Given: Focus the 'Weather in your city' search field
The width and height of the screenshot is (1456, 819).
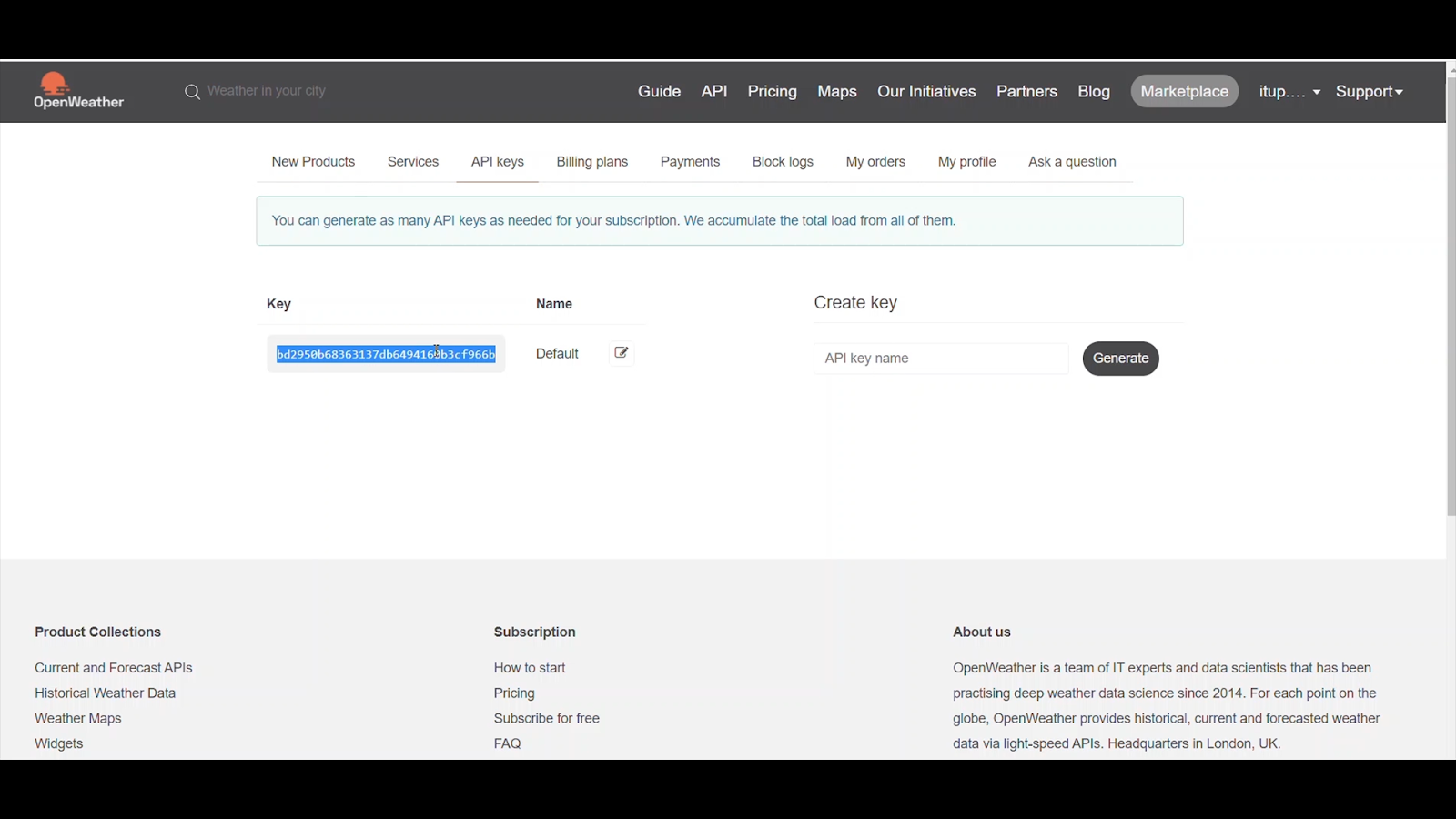Looking at the screenshot, I should coord(267,91).
